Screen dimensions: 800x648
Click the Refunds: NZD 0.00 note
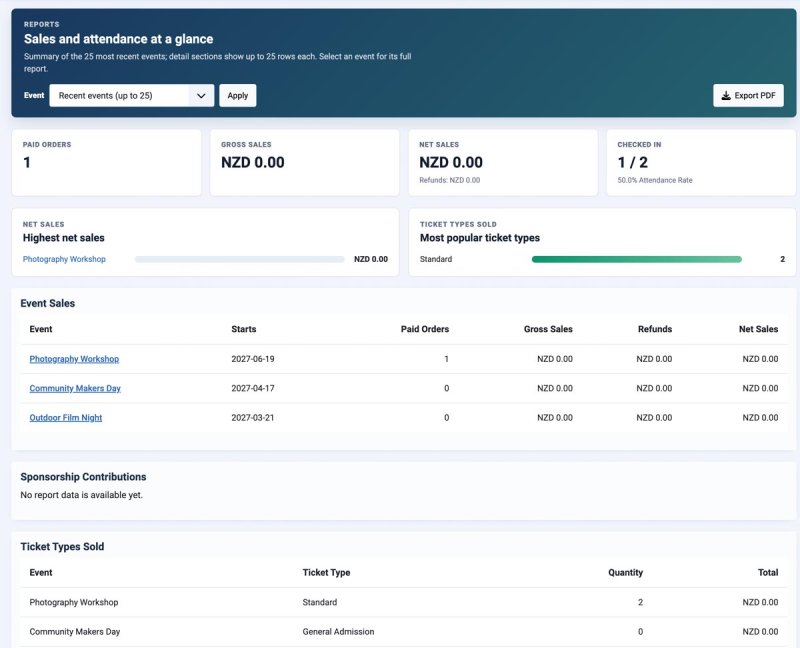[x=449, y=180]
